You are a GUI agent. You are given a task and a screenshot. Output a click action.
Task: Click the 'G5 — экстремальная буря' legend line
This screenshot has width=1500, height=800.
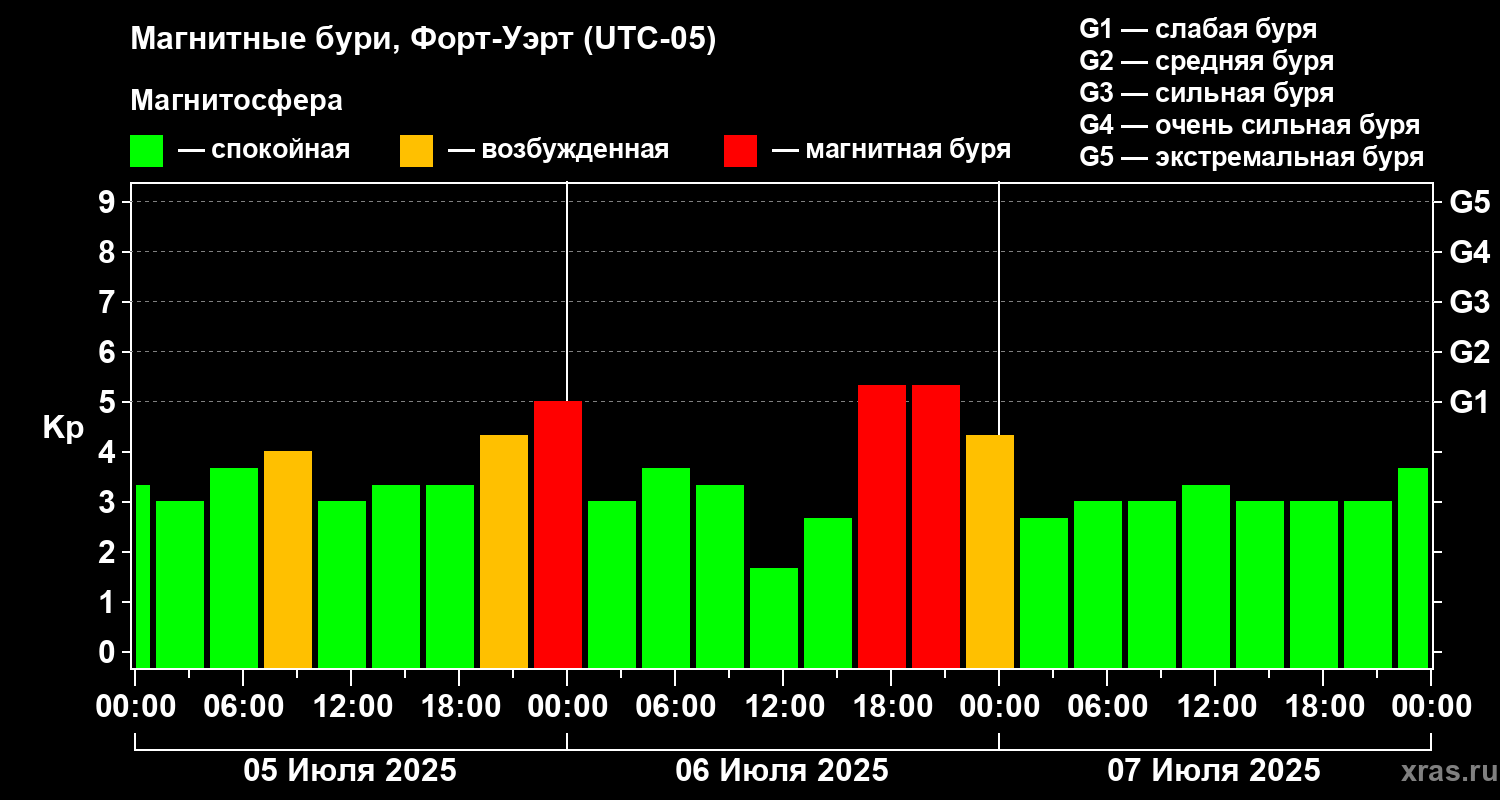[x=1251, y=158]
